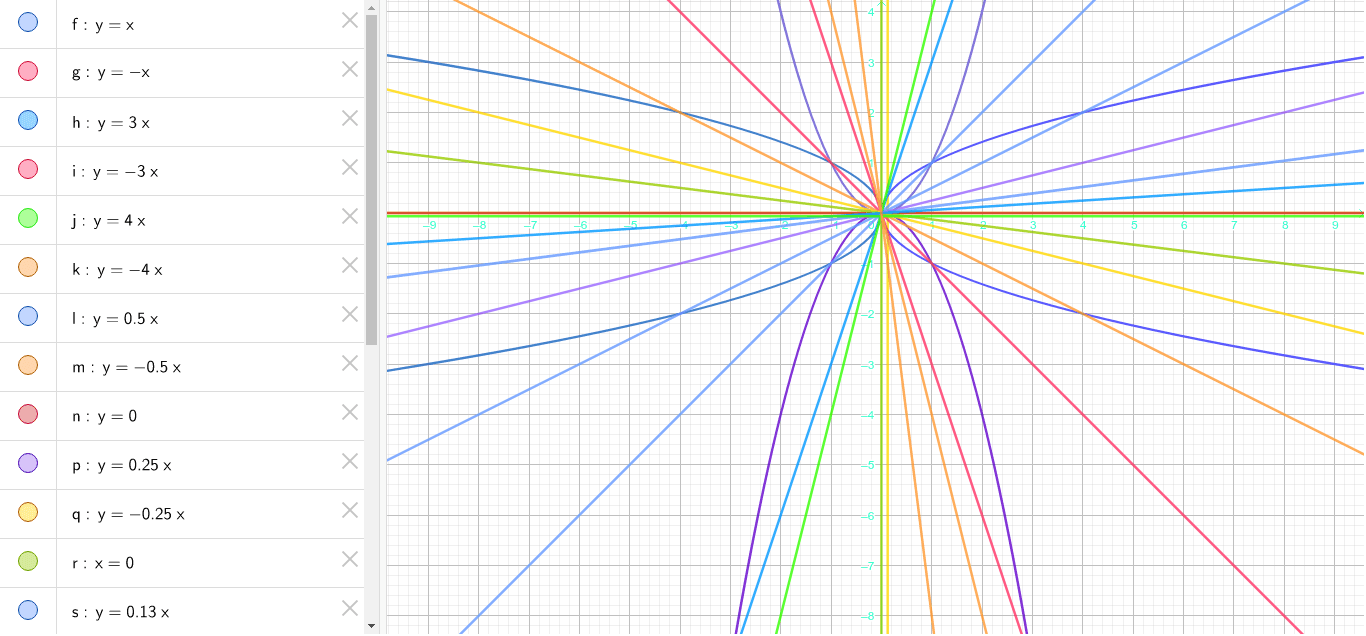Select the equation text i: y = −3x
Screen dimensions: 1366x636
[115, 171]
